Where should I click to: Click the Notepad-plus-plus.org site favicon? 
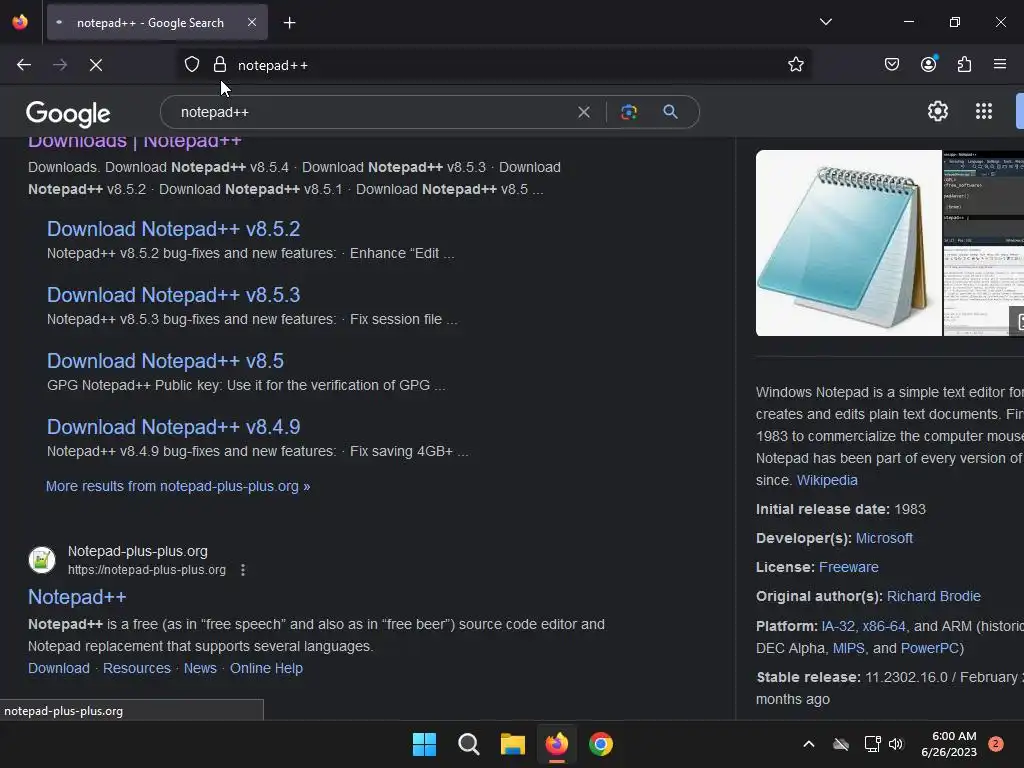pyautogui.click(x=42, y=560)
